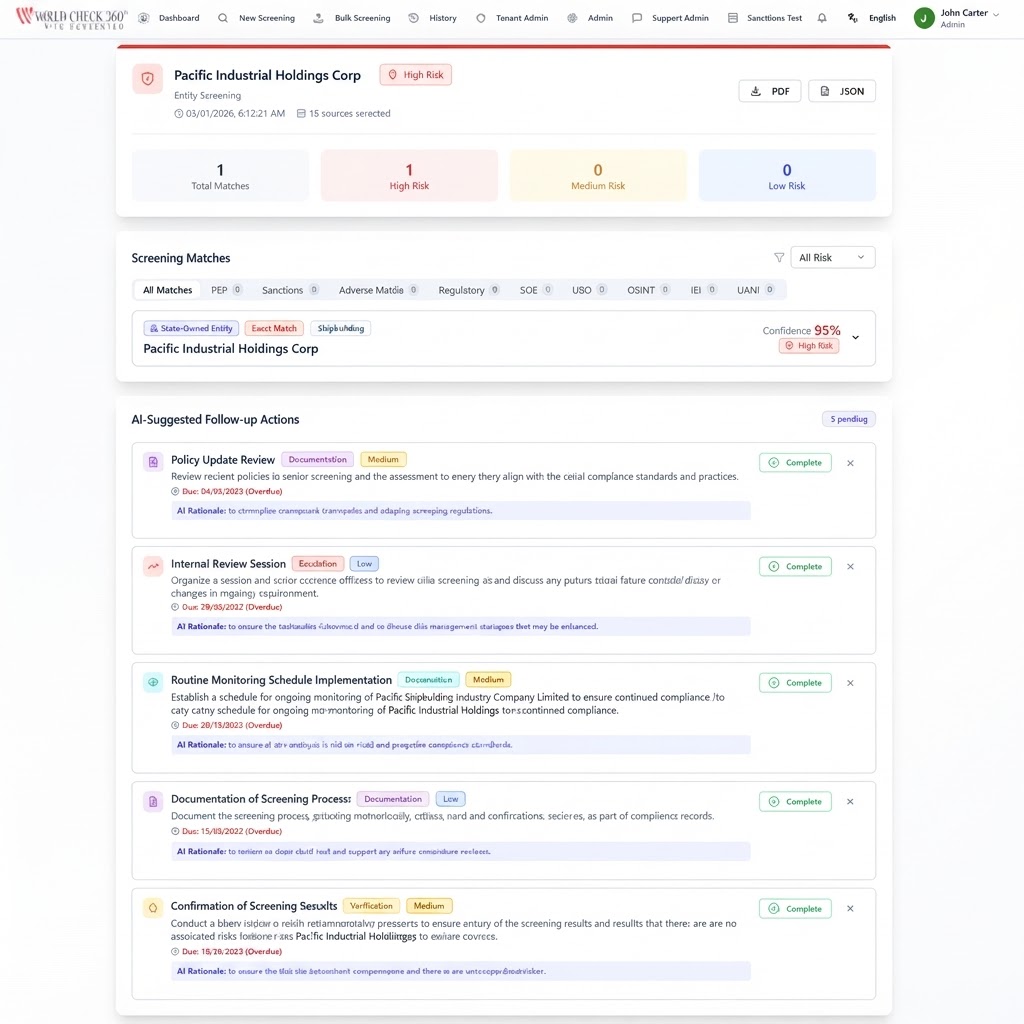
Task: Click the Internal Review Session trend icon
Action: [x=153, y=566]
